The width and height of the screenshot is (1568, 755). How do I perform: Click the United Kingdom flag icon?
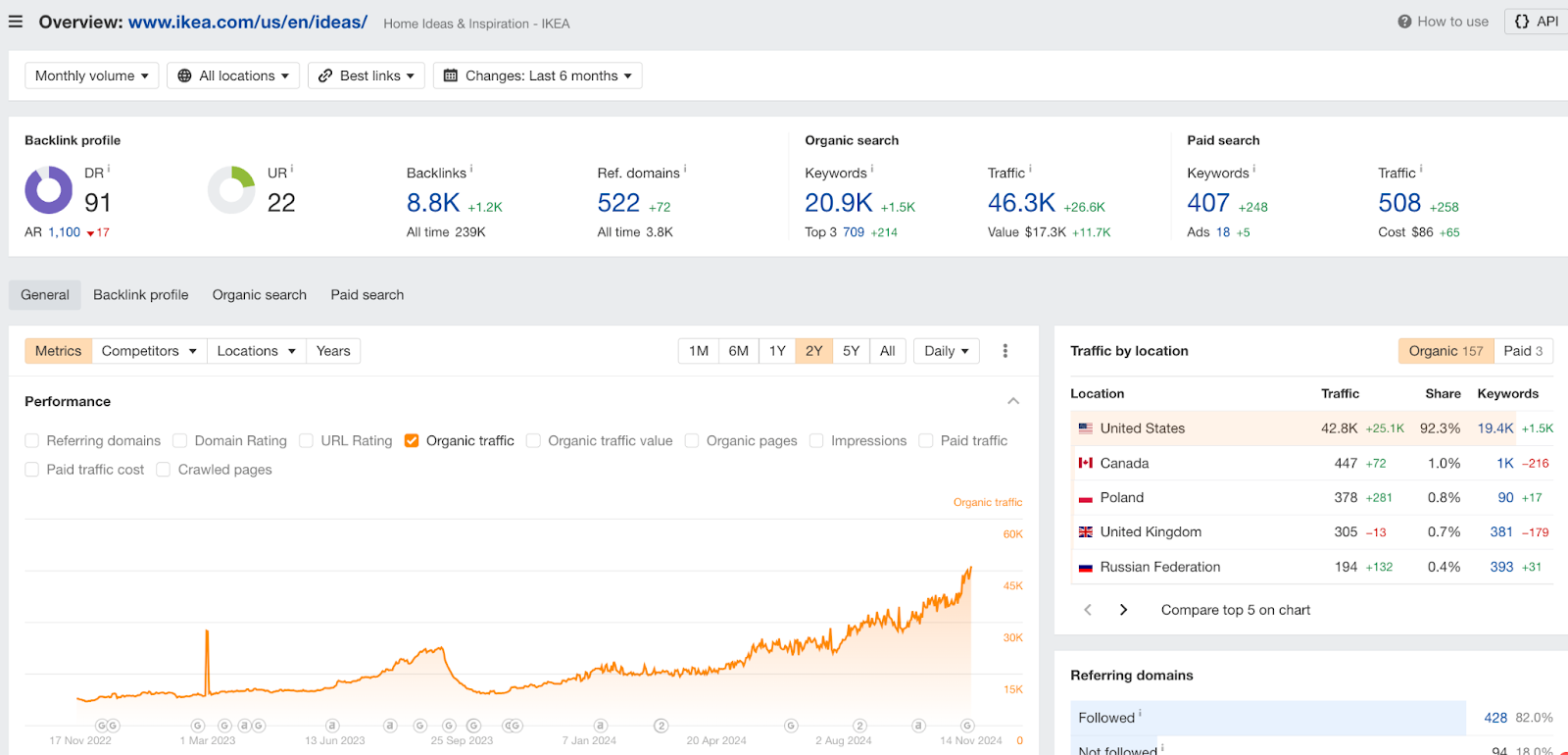click(x=1086, y=532)
